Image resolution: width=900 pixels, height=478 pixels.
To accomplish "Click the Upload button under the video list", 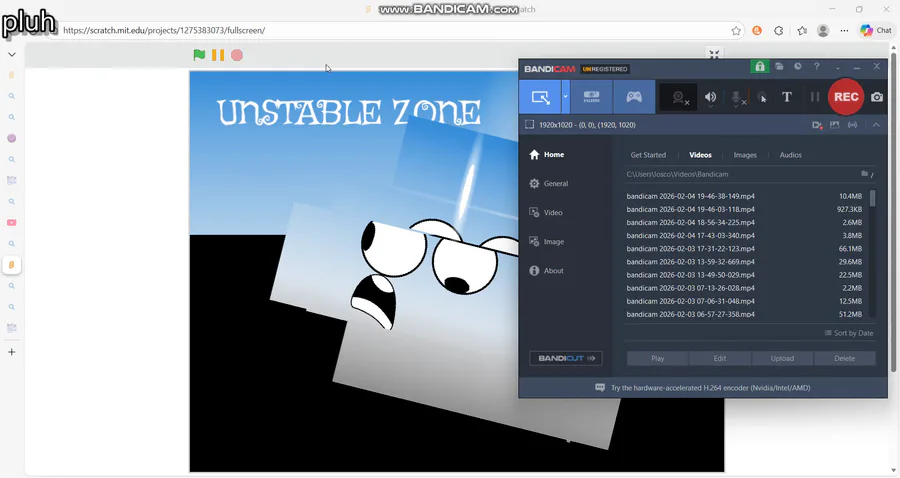I will (x=782, y=359).
